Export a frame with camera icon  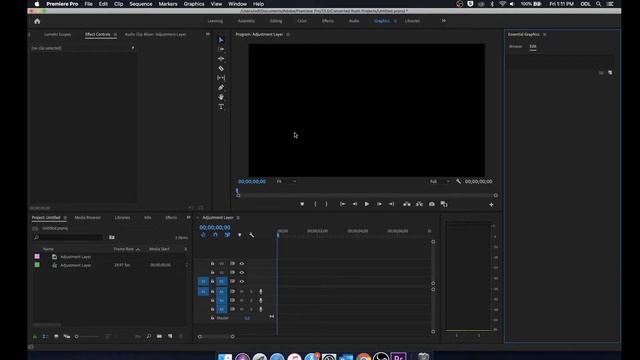431,204
